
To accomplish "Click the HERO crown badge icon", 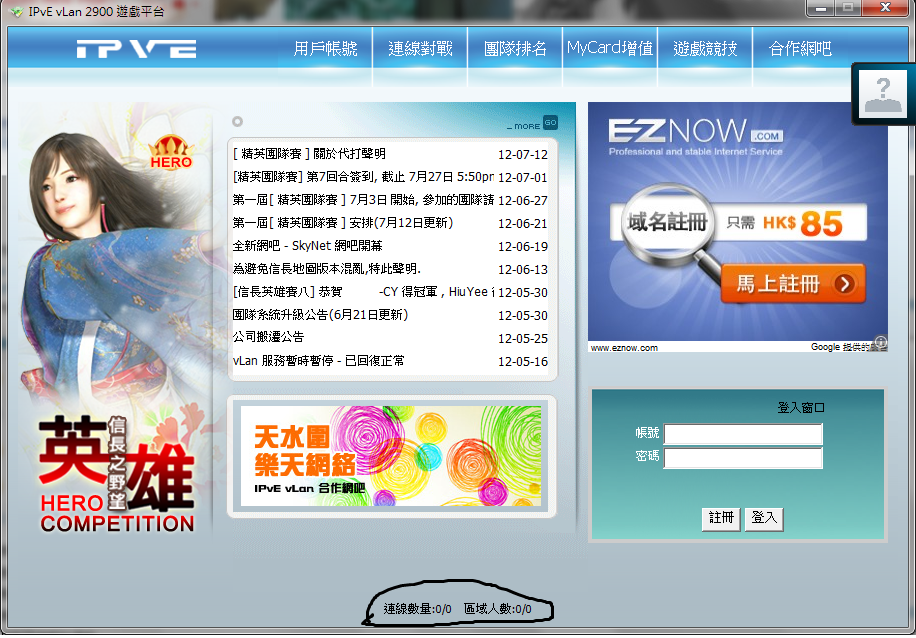I will pos(171,153).
